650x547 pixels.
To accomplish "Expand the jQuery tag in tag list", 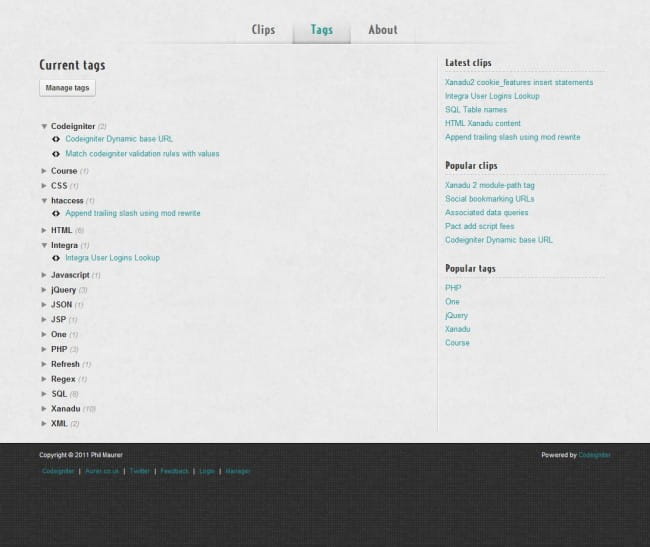I will click(44, 290).
